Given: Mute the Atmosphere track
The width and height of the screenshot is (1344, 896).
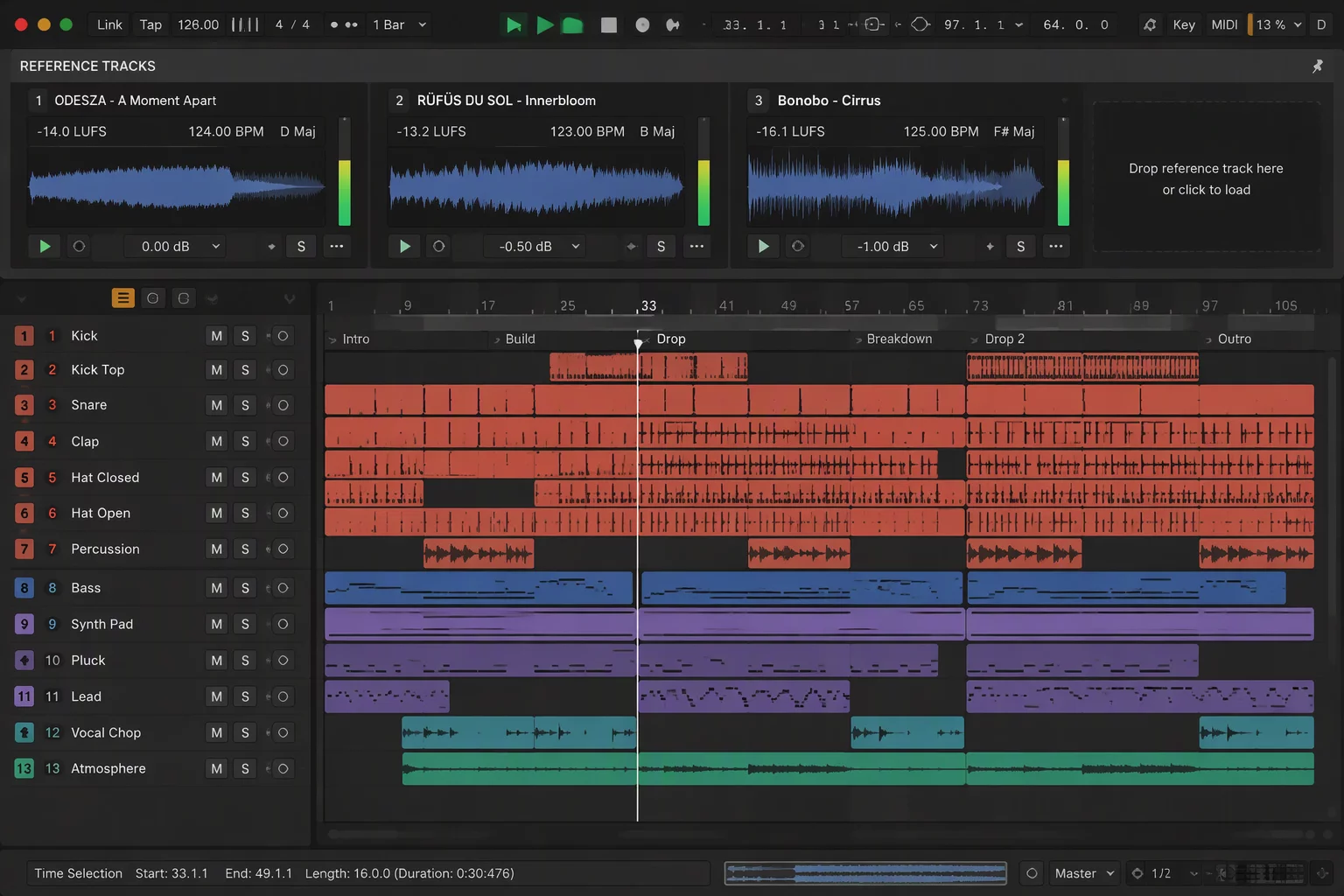Looking at the screenshot, I should (x=216, y=768).
